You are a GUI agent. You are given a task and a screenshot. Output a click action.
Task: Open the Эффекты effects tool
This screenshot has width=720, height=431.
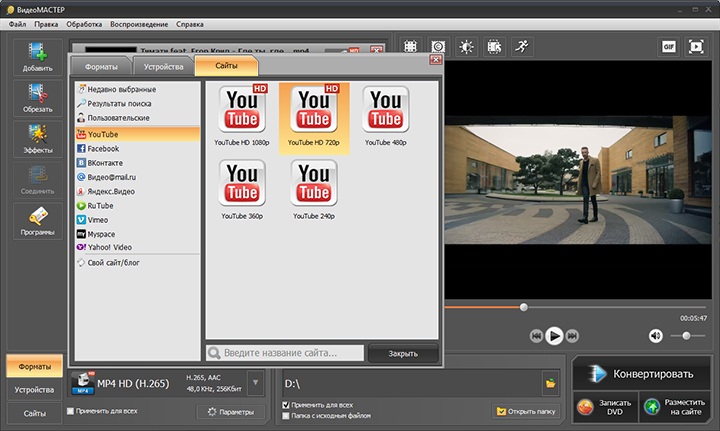pos(38,139)
